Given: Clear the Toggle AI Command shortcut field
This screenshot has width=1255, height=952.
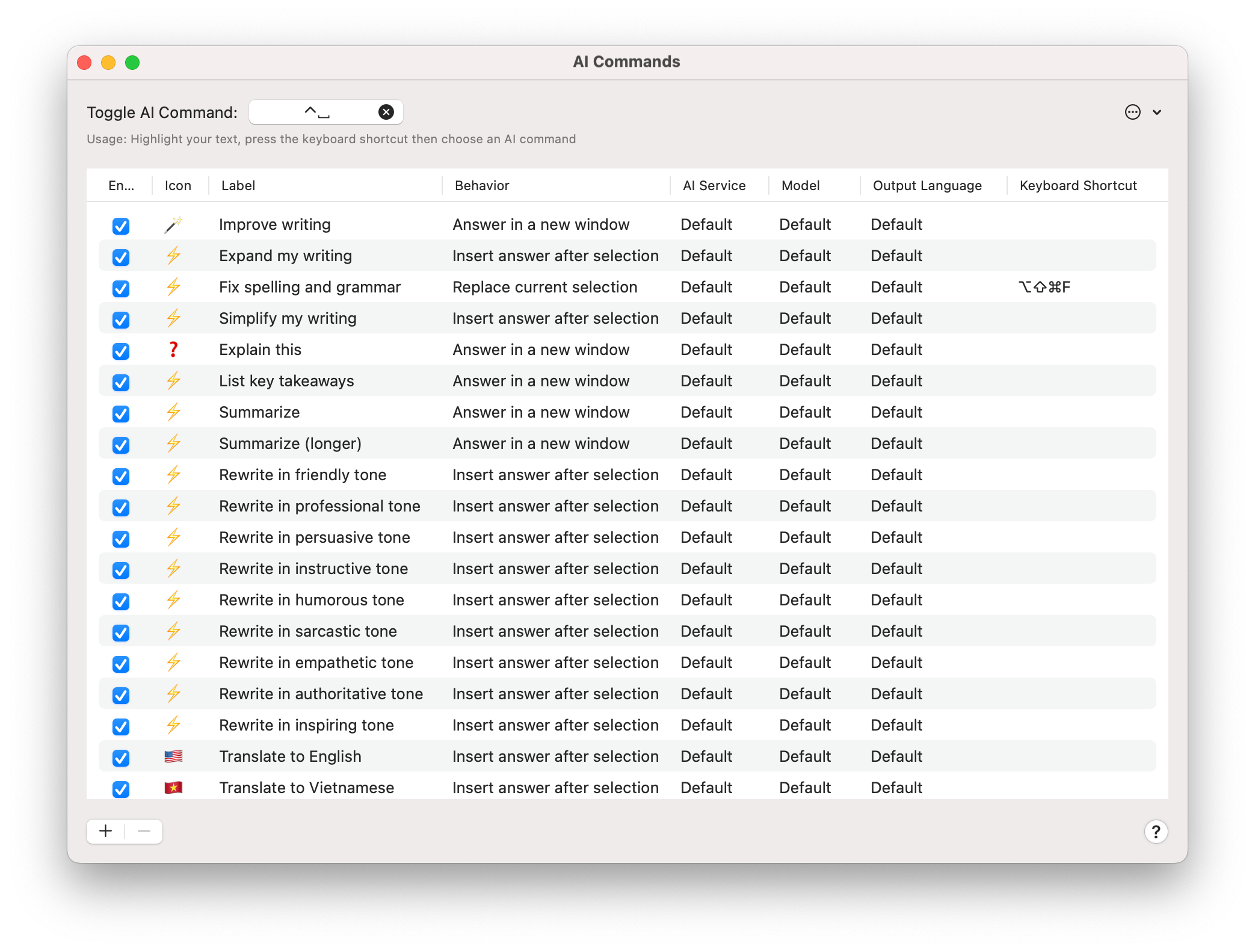Looking at the screenshot, I should (x=386, y=111).
